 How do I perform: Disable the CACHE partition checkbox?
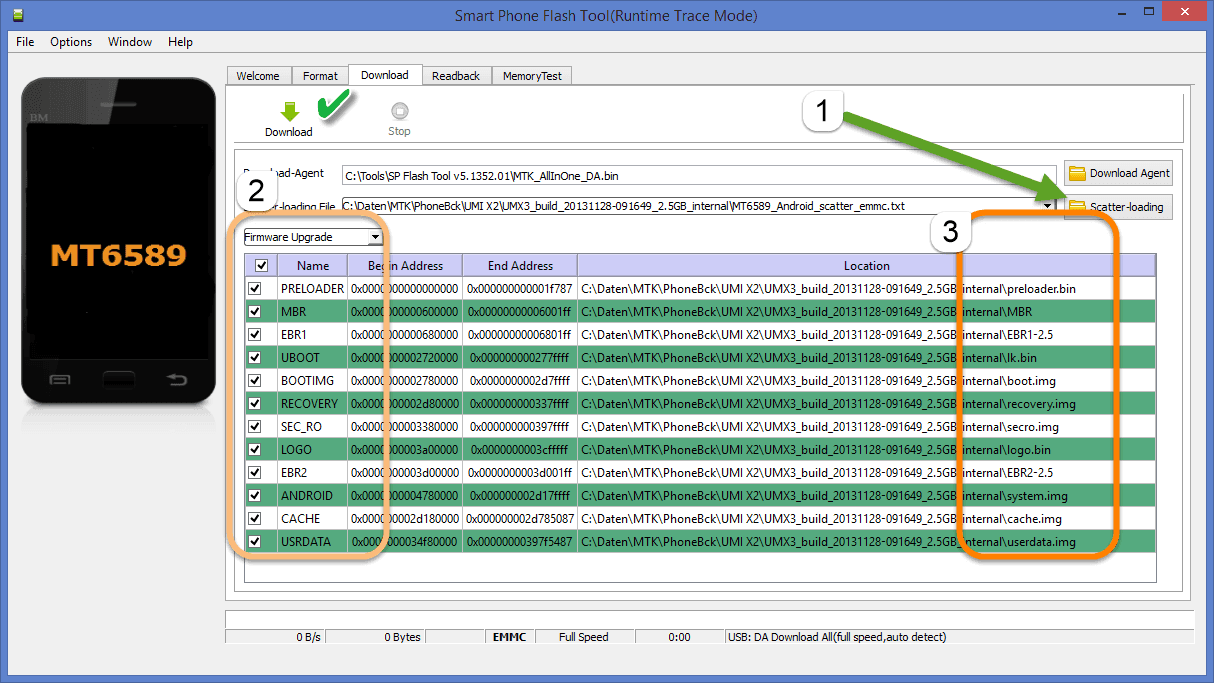255,518
